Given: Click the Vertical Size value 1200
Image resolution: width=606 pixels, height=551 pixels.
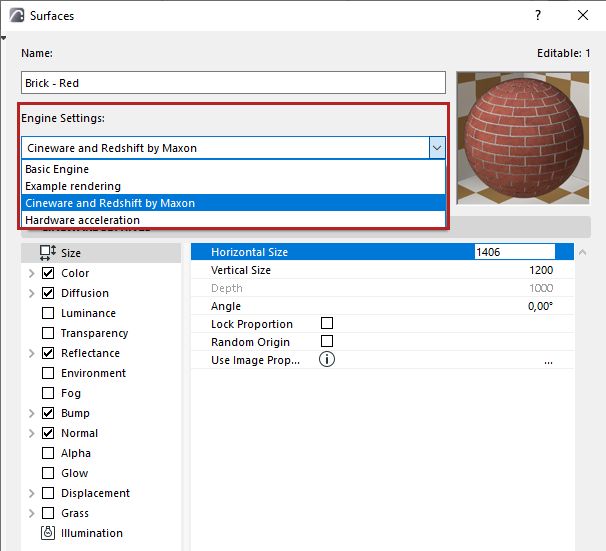Looking at the screenshot, I should tap(541, 270).
